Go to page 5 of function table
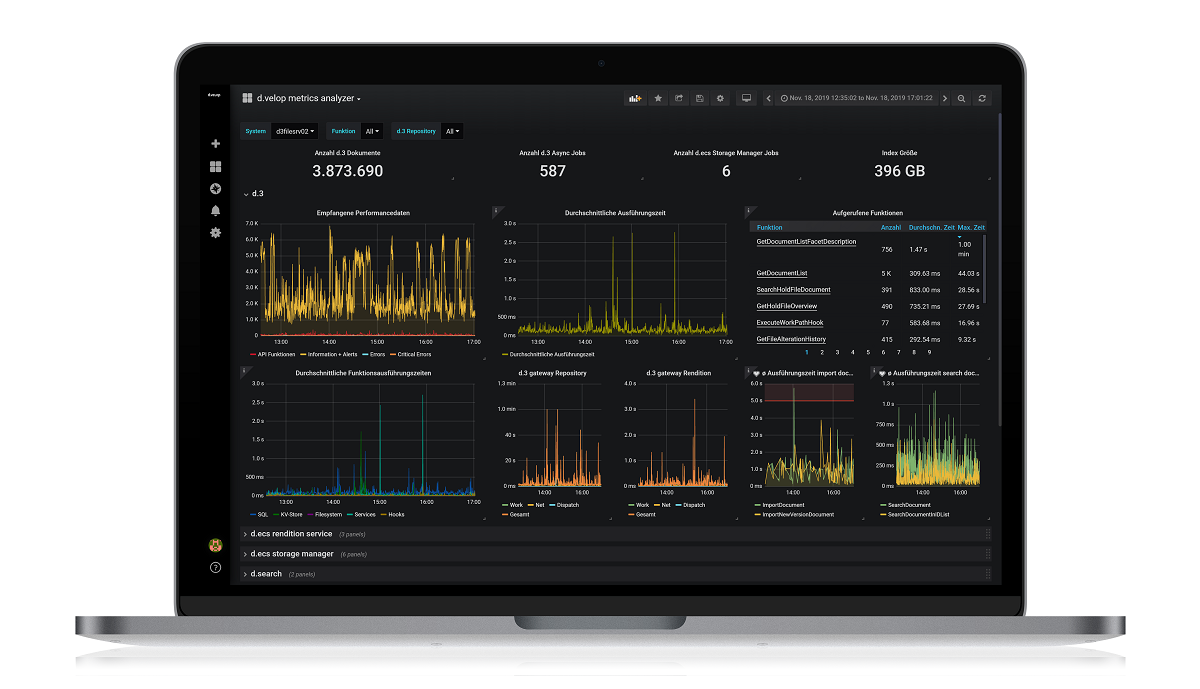This screenshot has height=689, width=1200. point(868,352)
